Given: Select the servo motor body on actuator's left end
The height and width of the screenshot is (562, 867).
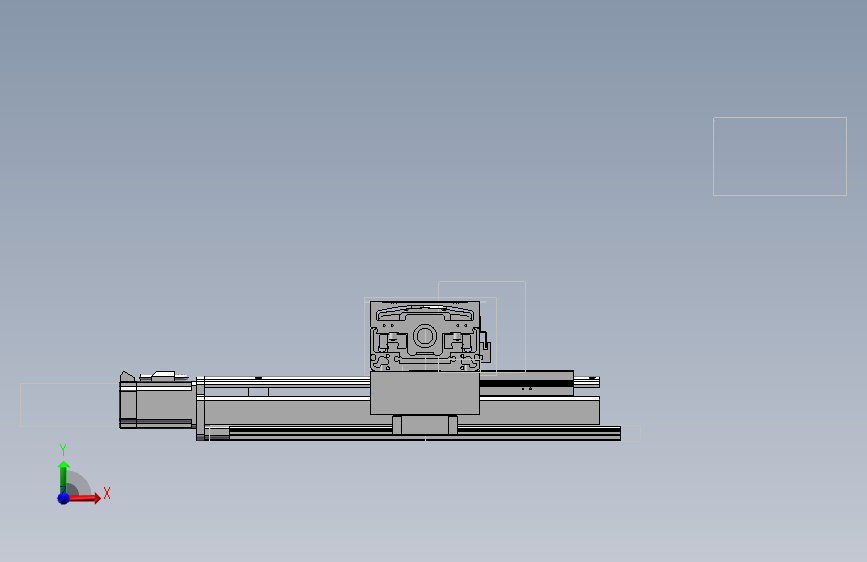Looking at the screenshot, I should click(156, 404).
